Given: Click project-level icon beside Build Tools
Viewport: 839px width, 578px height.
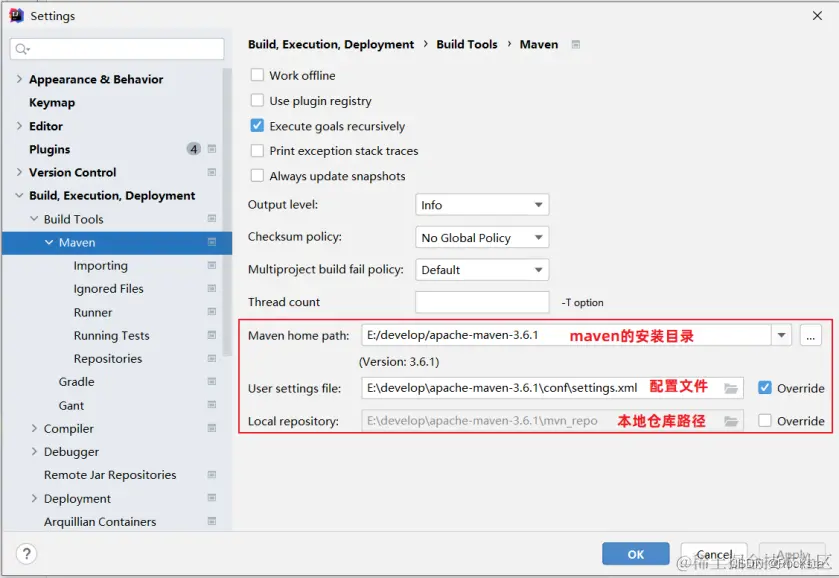Looking at the screenshot, I should coord(212,218).
